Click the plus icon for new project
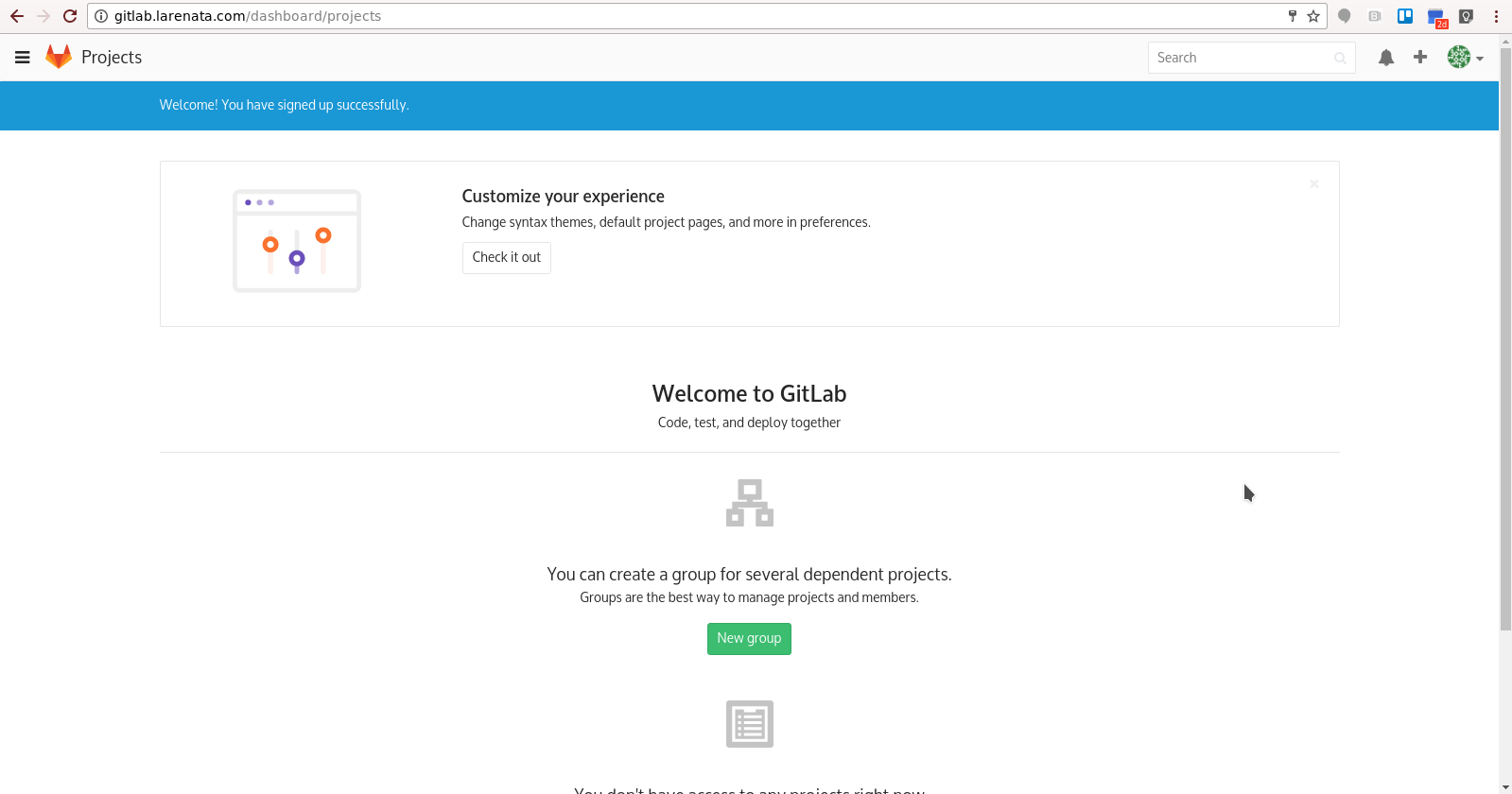The height and width of the screenshot is (794, 1512). point(1420,58)
